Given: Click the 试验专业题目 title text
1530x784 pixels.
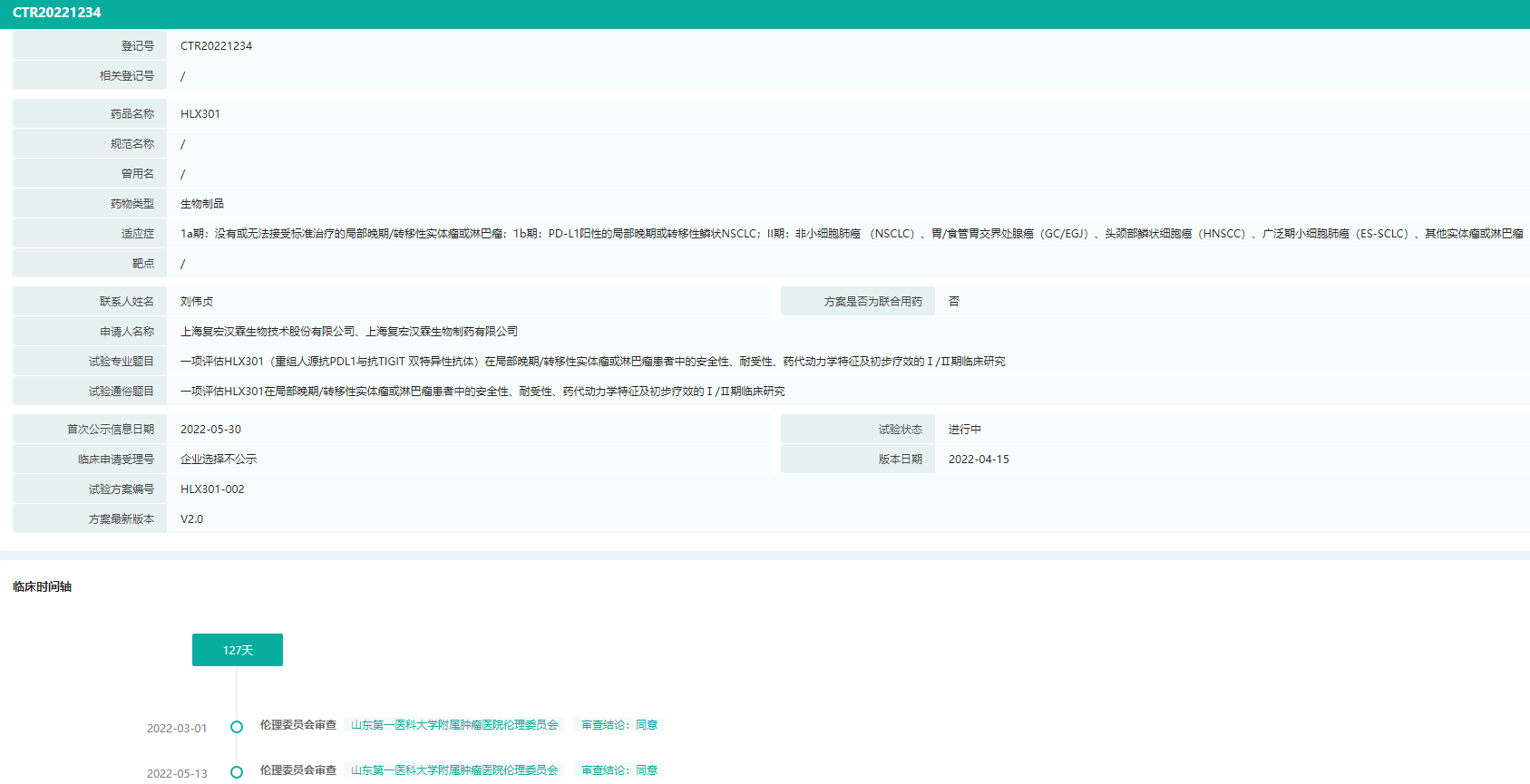Looking at the screenshot, I should coord(592,362).
